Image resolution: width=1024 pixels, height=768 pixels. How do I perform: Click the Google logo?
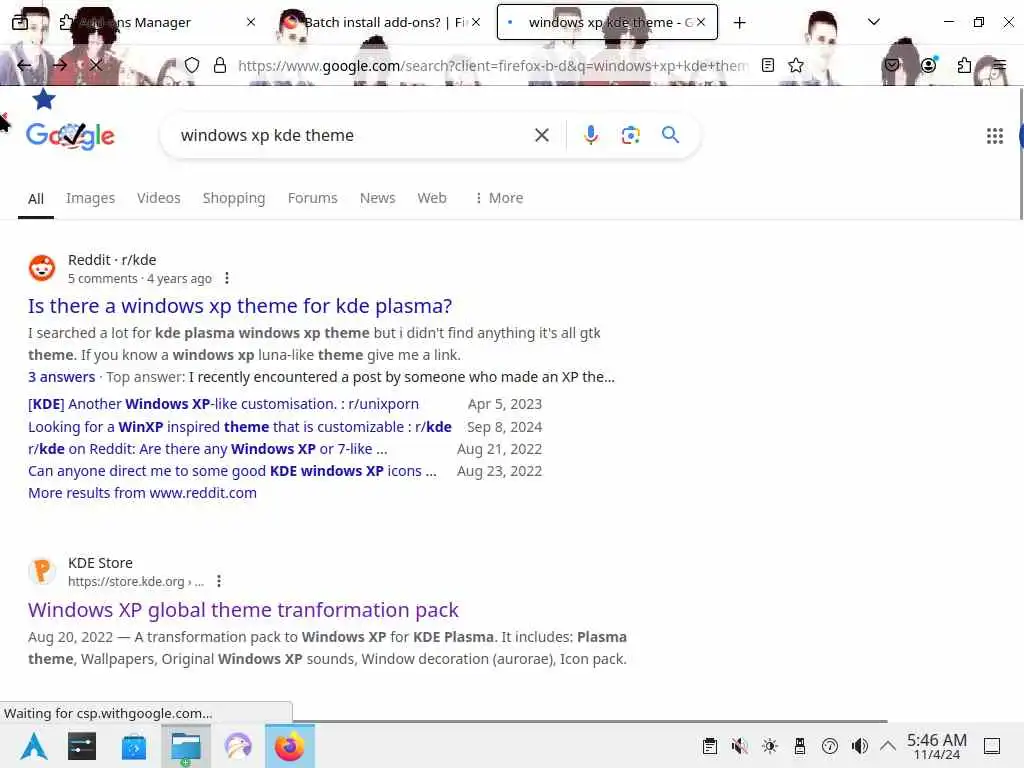click(71, 135)
